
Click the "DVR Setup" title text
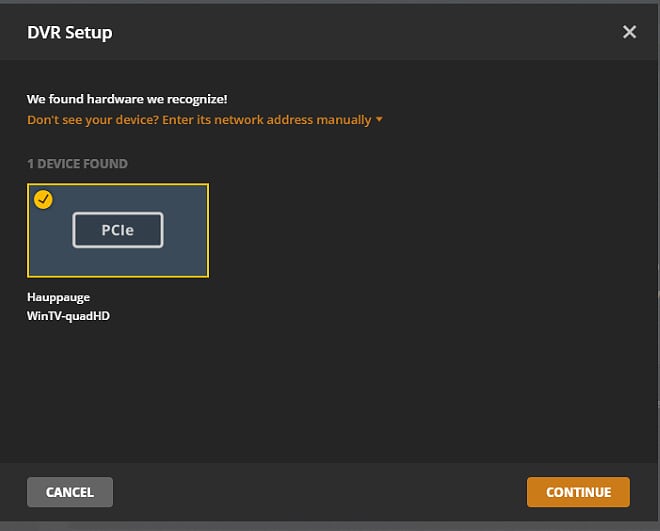point(69,33)
